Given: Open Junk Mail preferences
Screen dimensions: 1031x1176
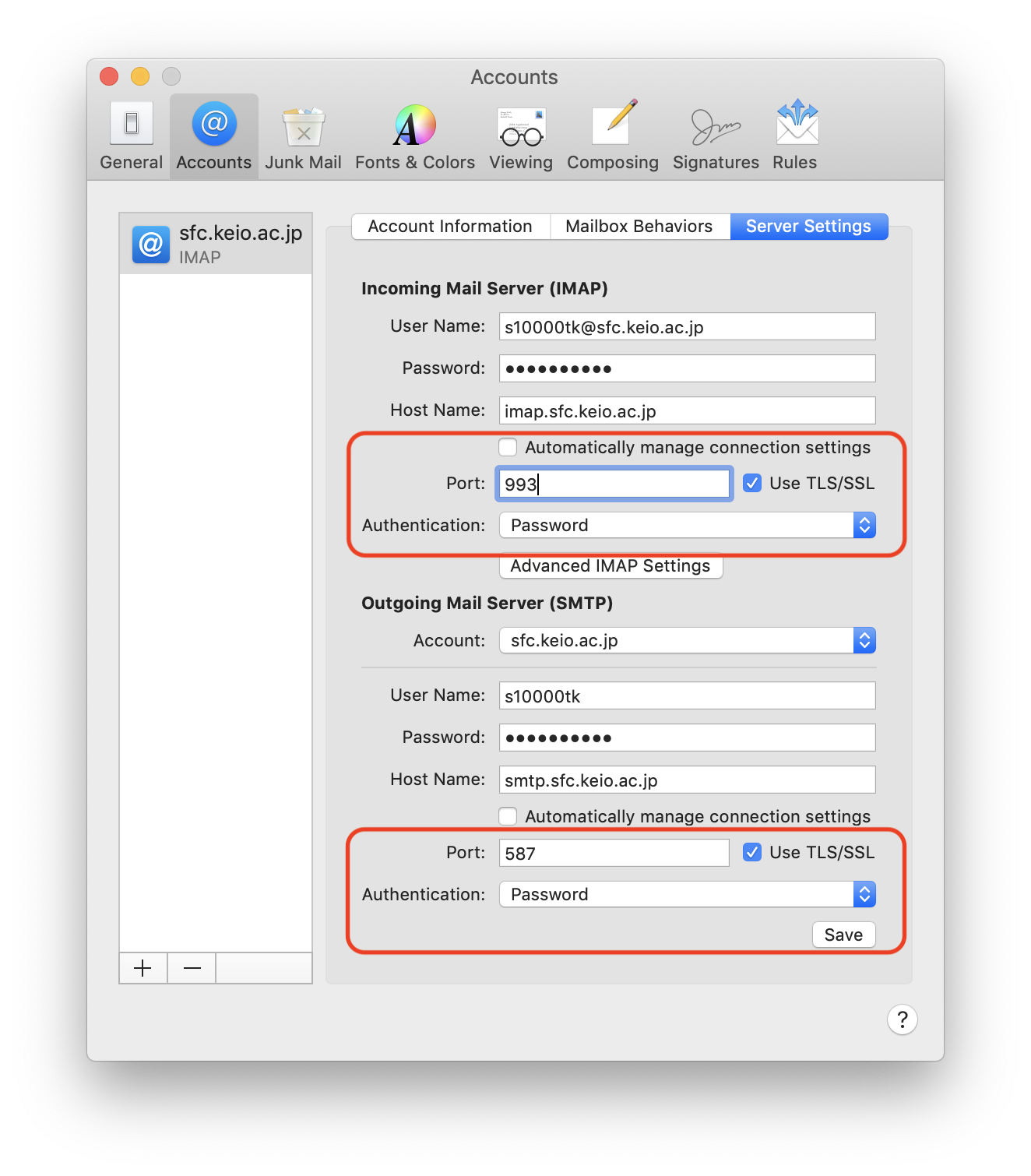Looking at the screenshot, I should click(303, 136).
